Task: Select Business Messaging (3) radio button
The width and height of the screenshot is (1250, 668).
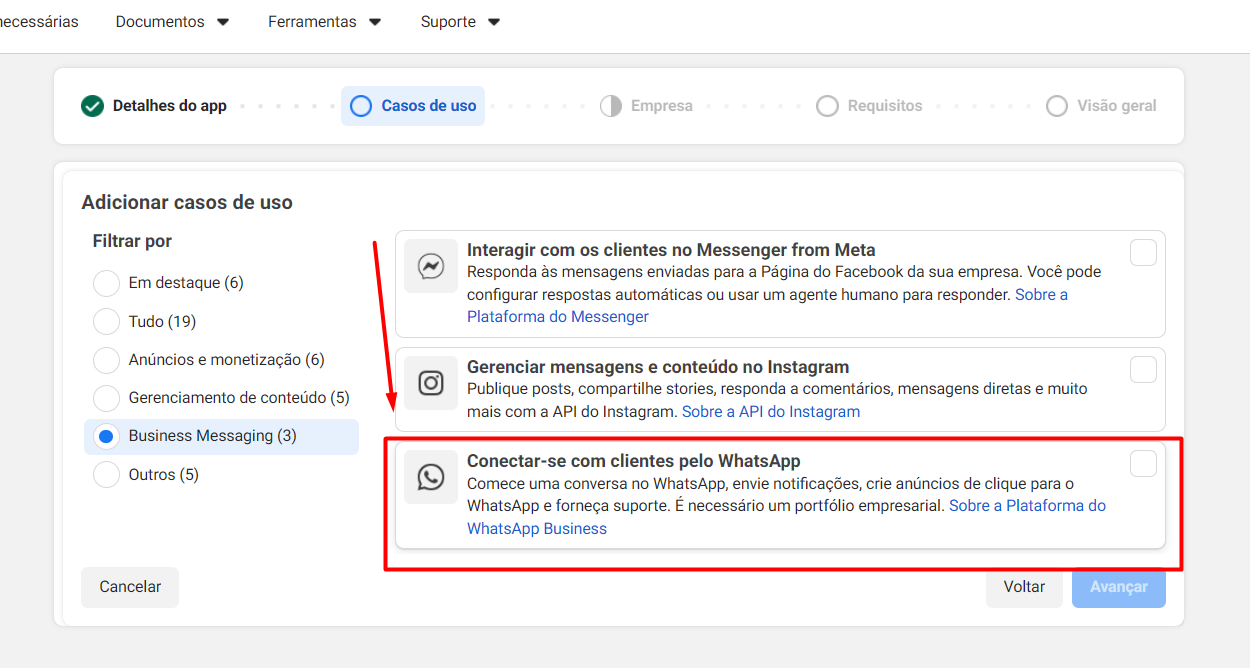Action: 106,437
